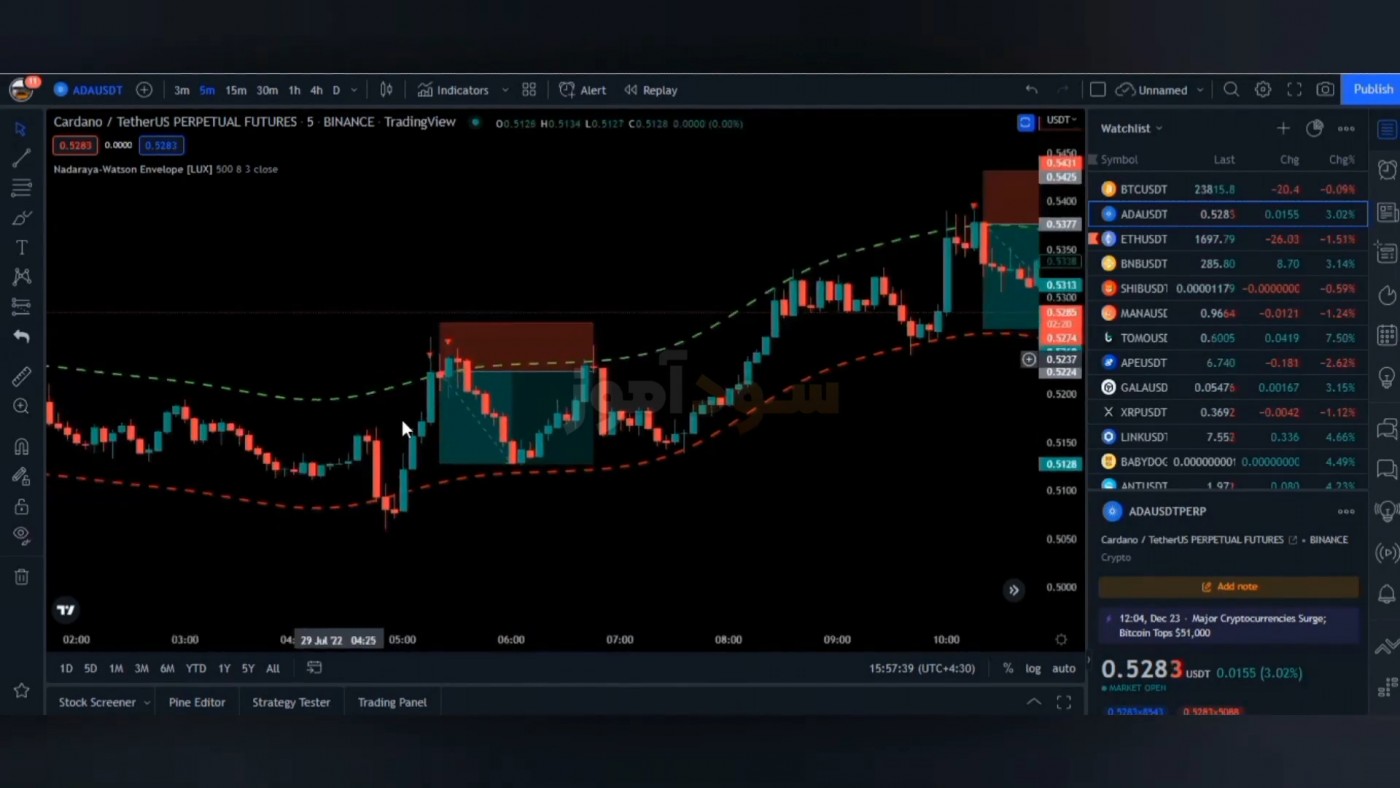Click the blue 0.5283 buy price box
This screenshot has height=788, width=1400.
161,145
